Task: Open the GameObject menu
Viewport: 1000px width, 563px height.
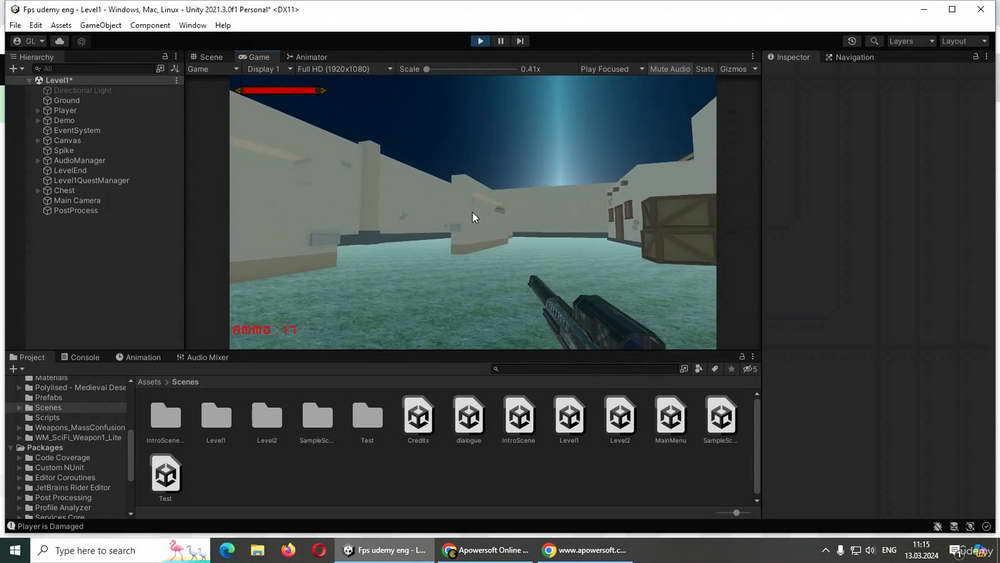Action: click(101, 26)
